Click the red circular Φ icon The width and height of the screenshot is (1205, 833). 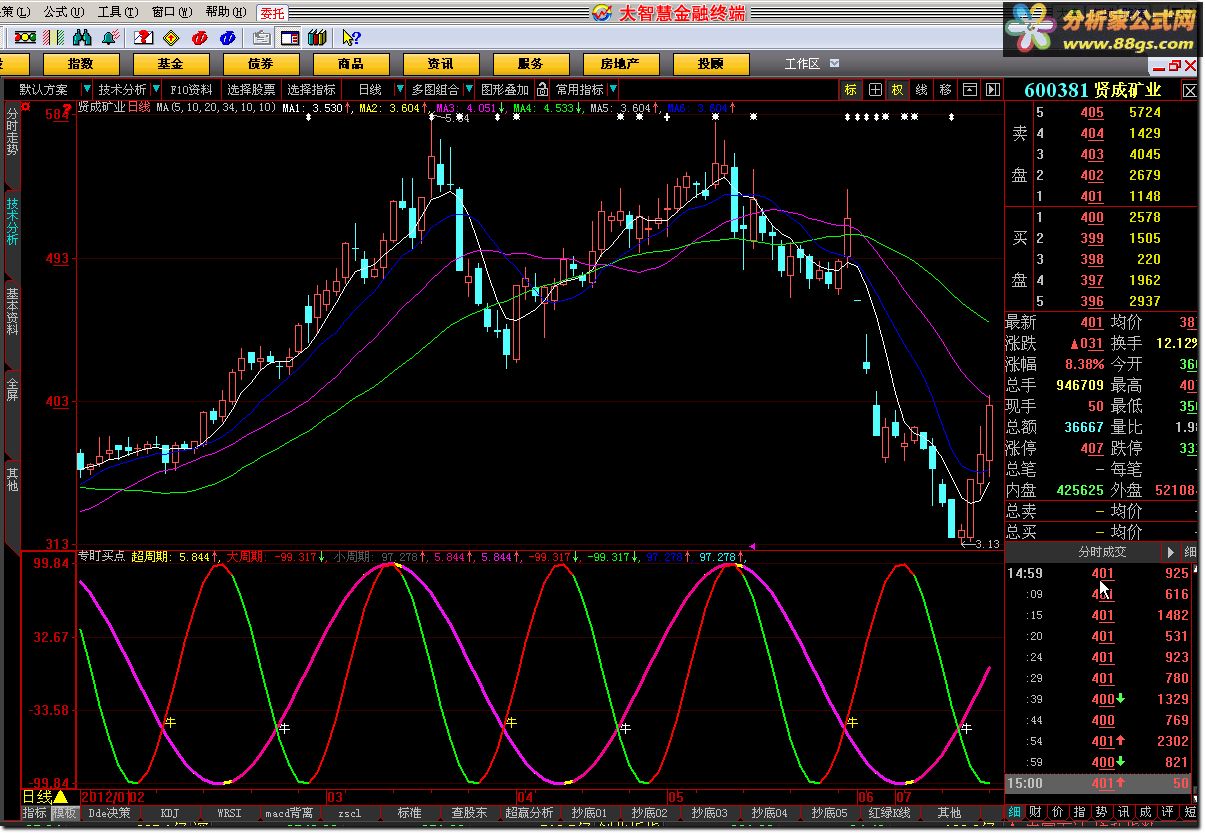[199, 38]
